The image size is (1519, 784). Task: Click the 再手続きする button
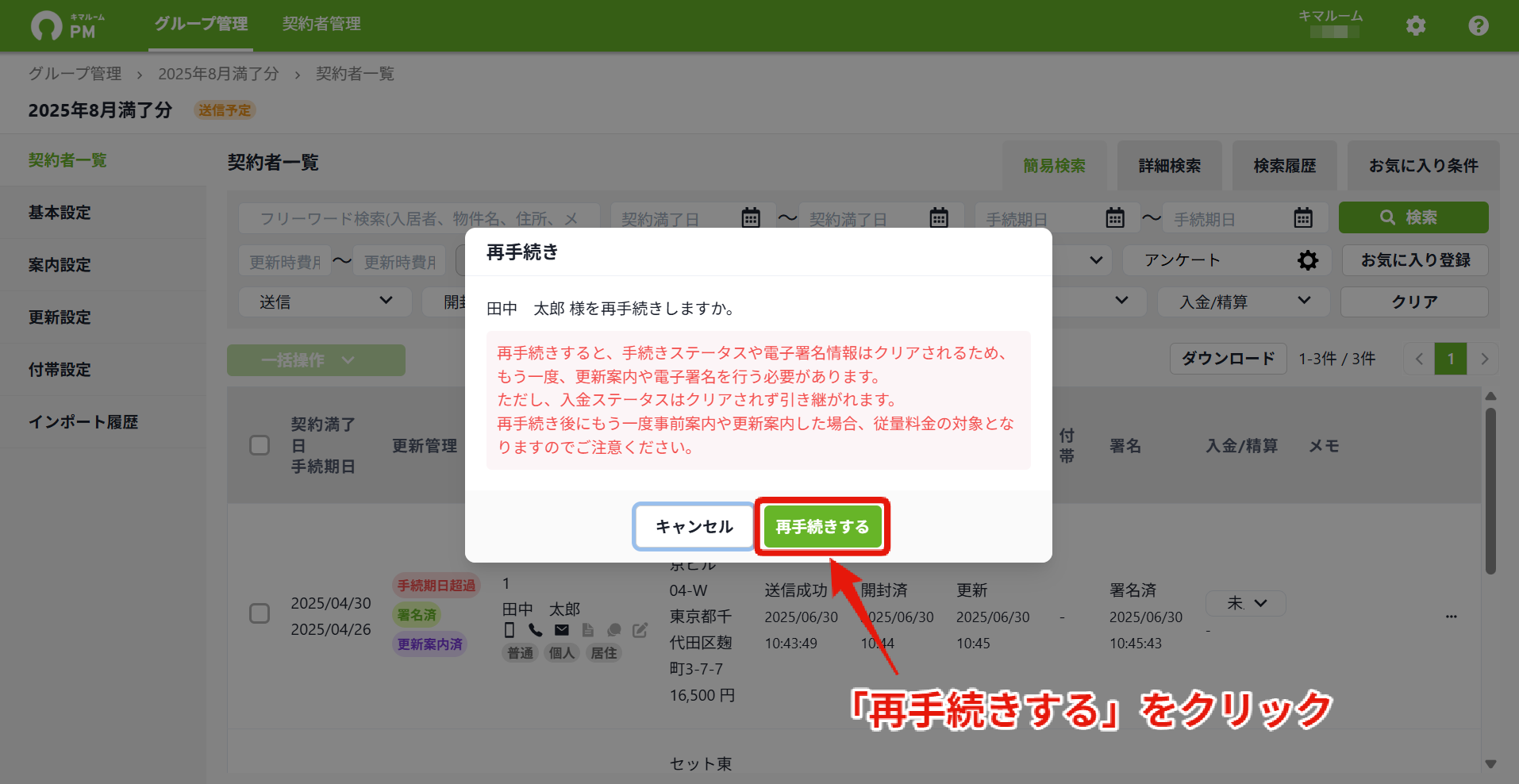822,527
